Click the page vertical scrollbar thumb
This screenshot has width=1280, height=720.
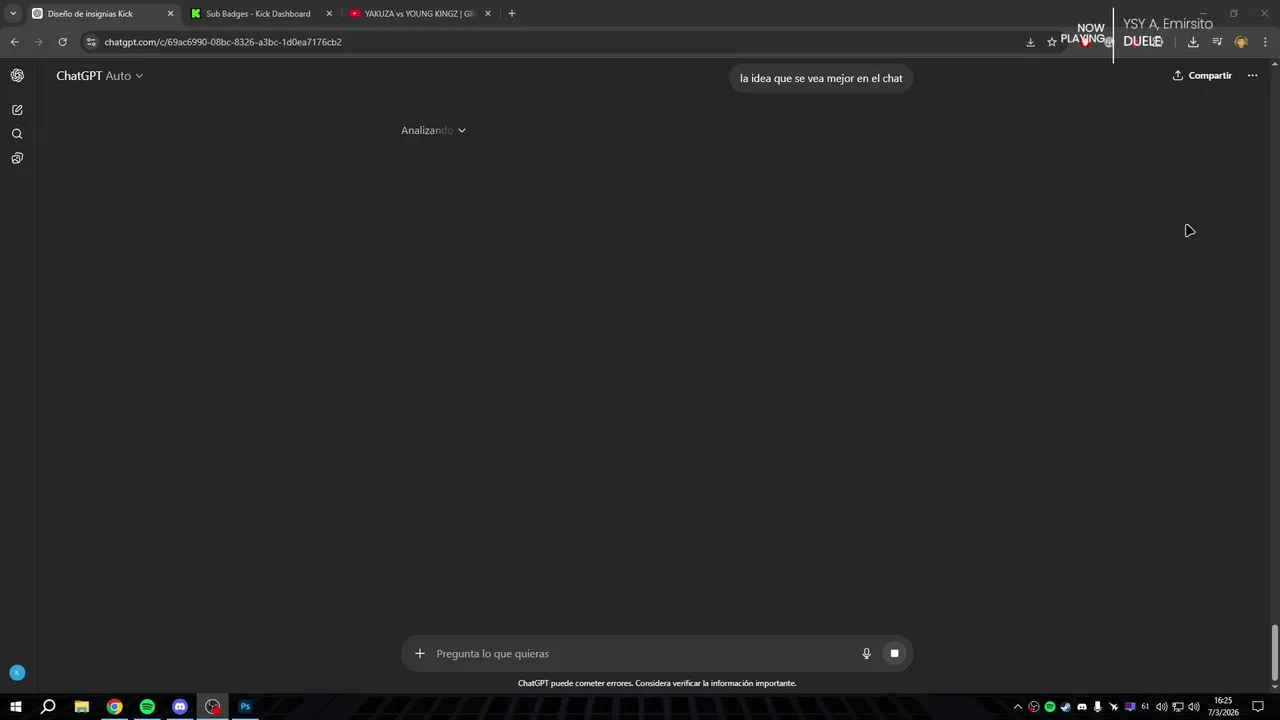pyautogui.click(x=1274, y=652)
